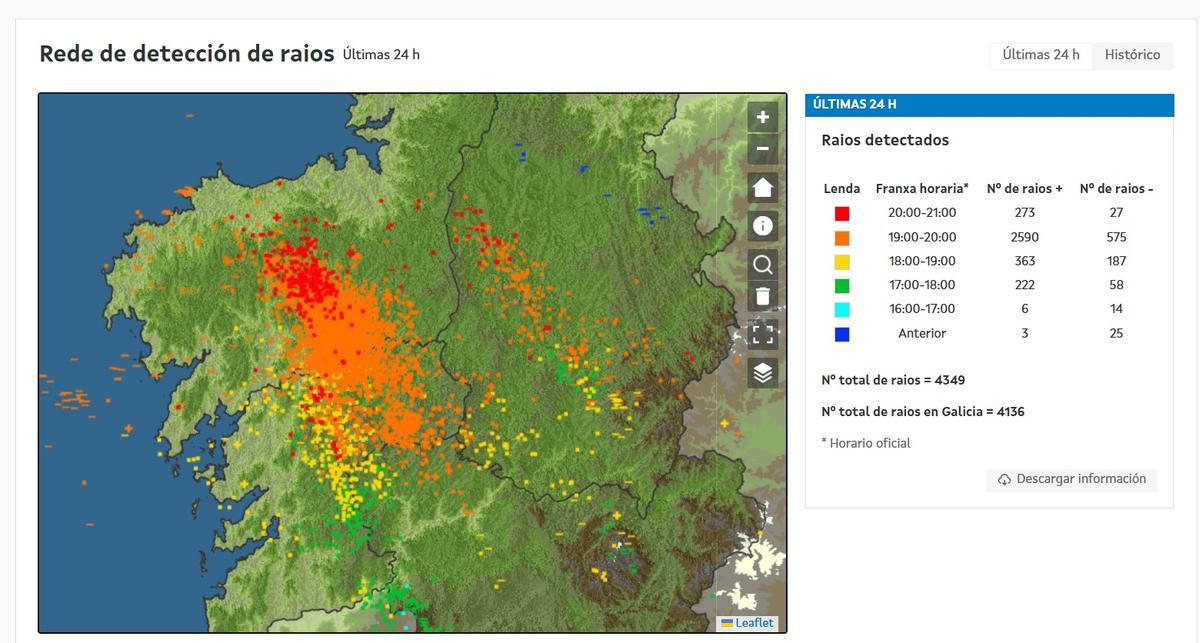Select the 19:00-20:00 time range text
Image resolution: width=1200 pixels, height=643 pixels.
coord(922,237)
